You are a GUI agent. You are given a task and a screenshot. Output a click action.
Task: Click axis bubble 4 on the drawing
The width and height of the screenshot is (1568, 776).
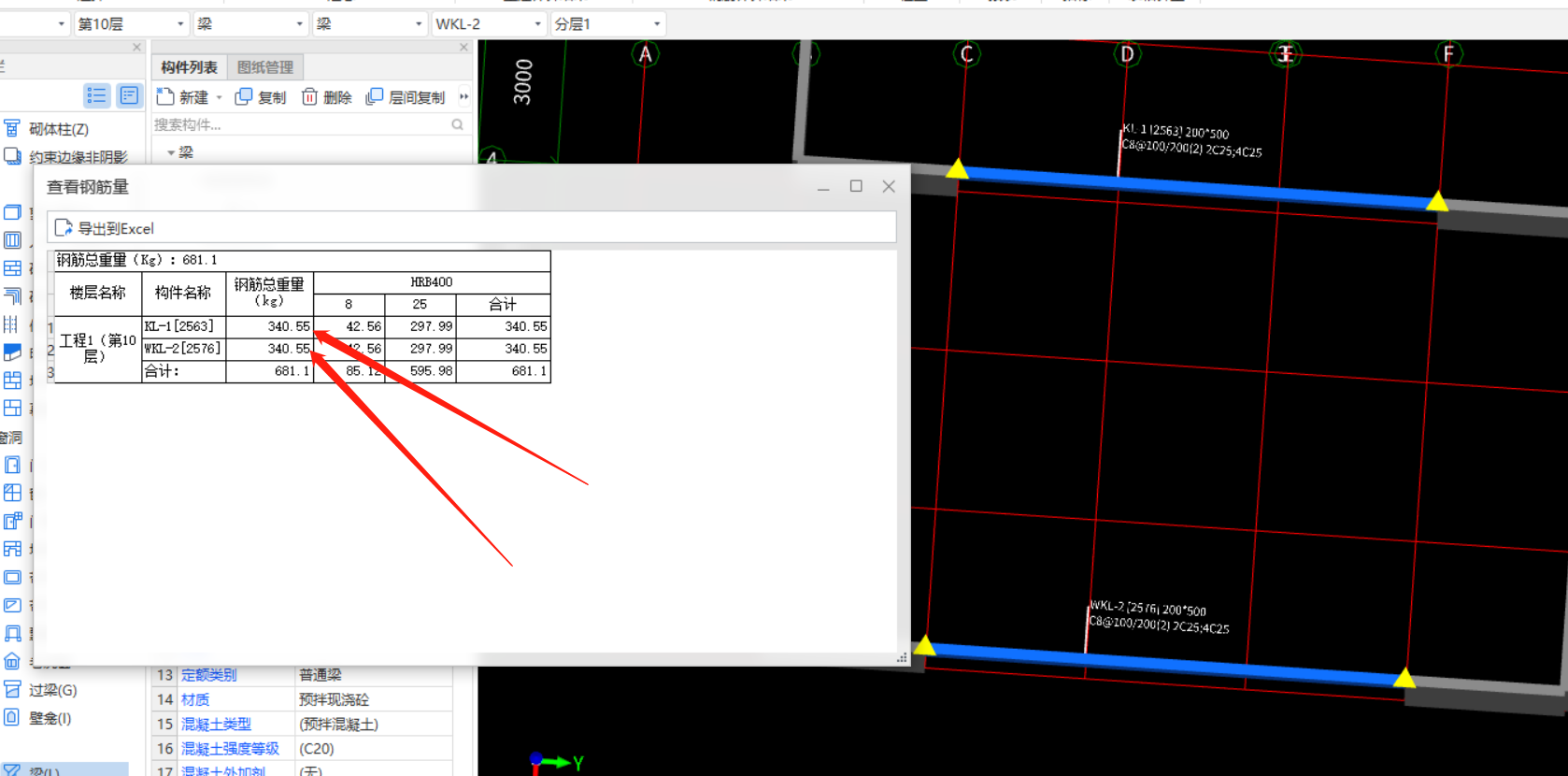pyautogui.click(x=492, y=156)
